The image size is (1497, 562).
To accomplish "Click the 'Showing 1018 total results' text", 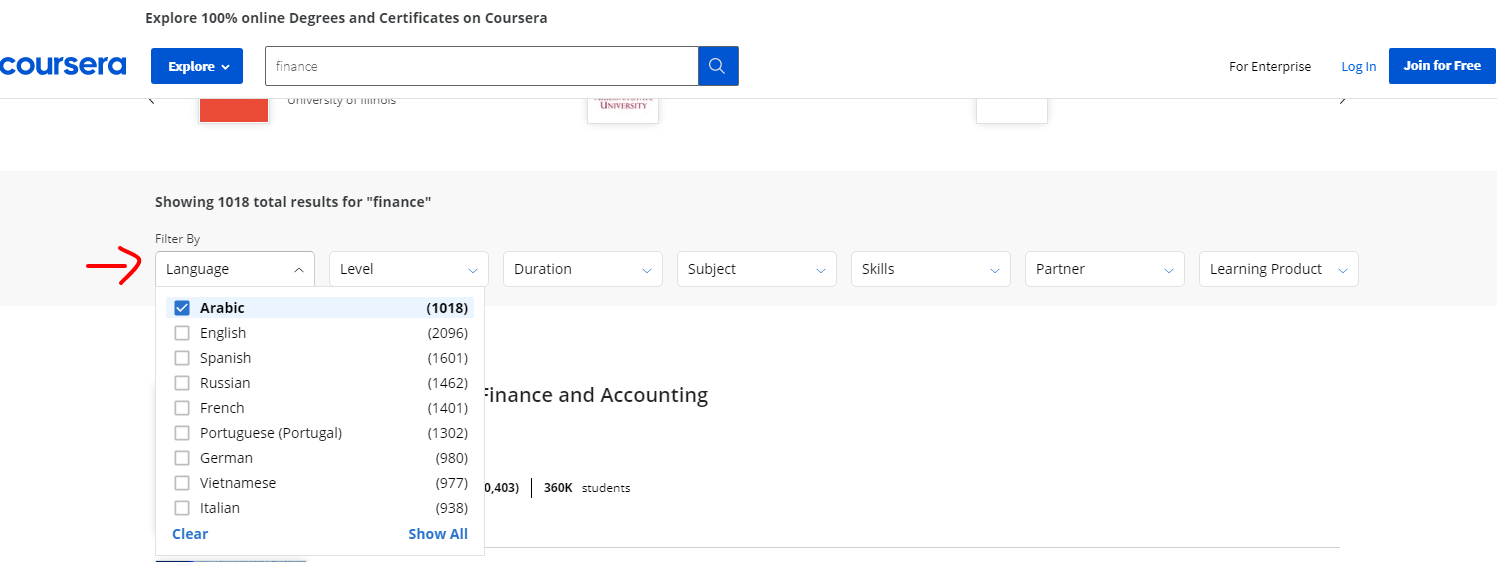I will pyautogui.click(x=293, y=202).
